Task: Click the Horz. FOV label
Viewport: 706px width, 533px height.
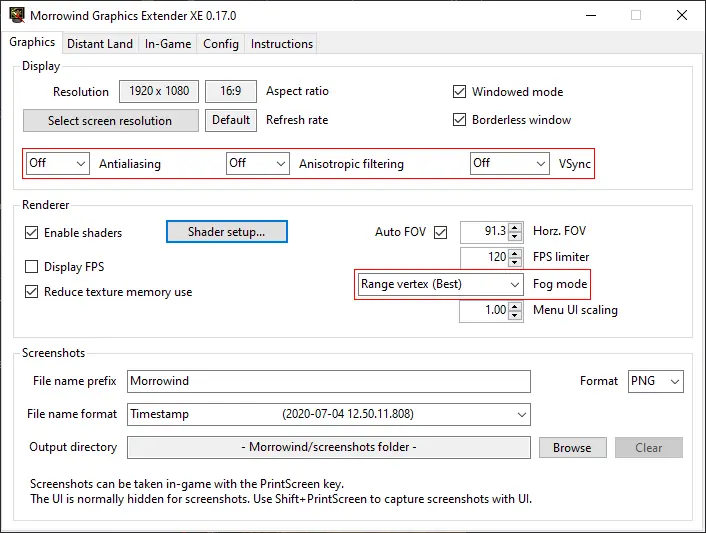Action: [559, 231]
